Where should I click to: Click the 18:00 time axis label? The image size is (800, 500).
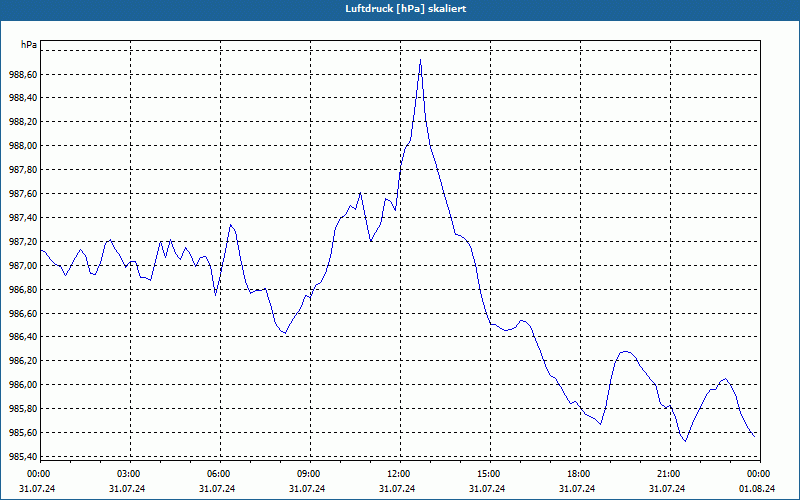pyautogui.click(x=579, y=474)
